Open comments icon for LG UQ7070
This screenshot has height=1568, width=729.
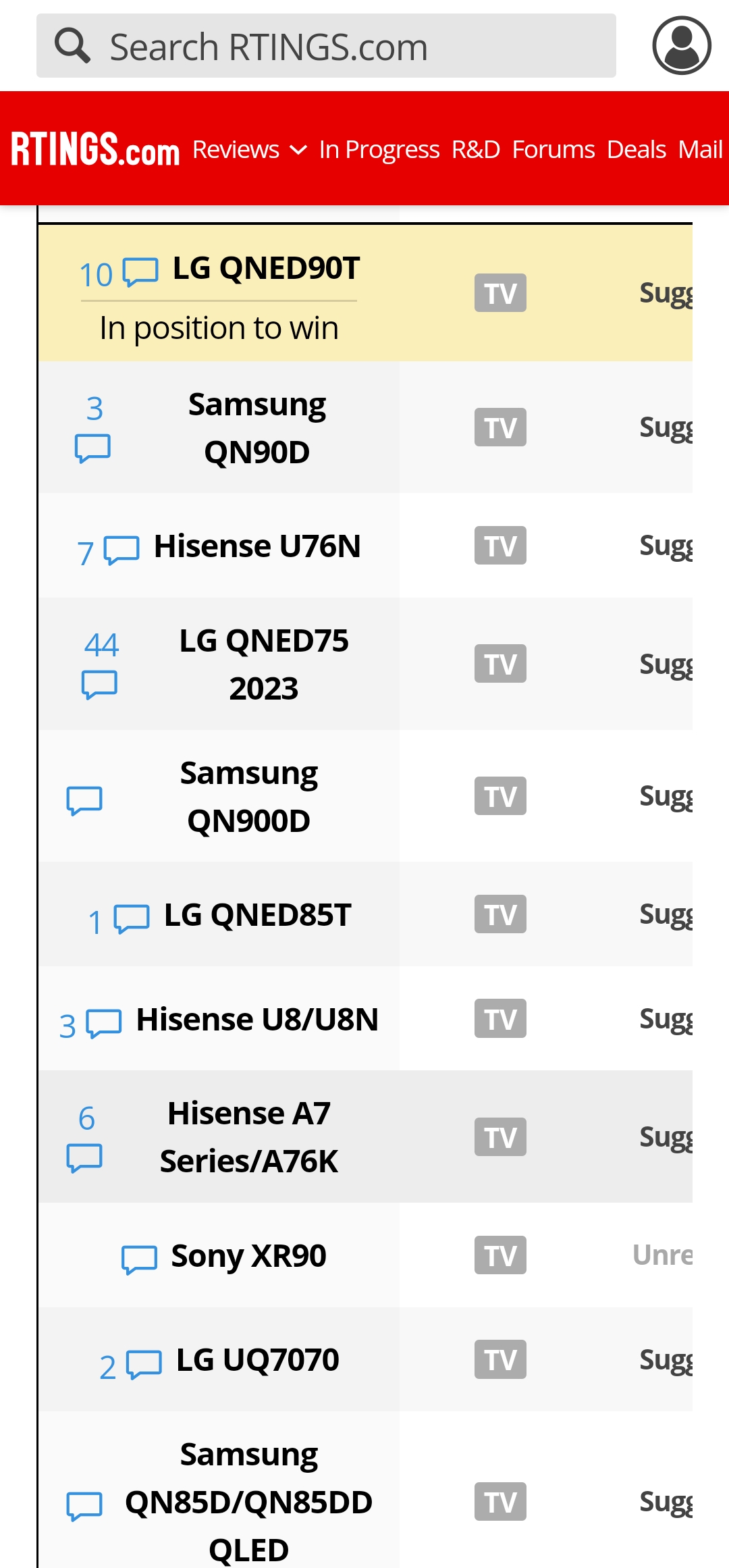pos(144,1365)
